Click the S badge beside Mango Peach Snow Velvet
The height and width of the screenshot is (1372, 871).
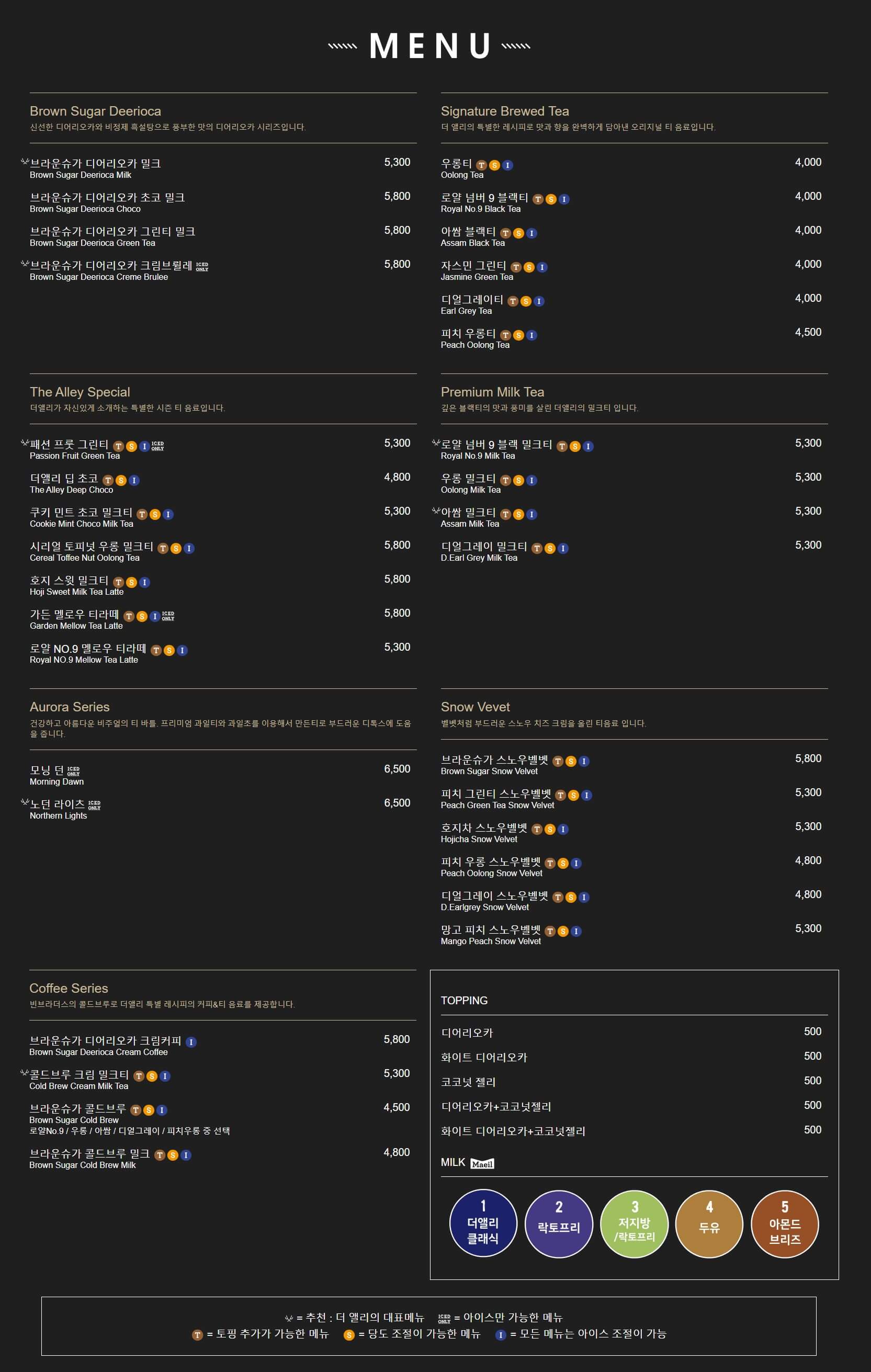(563, 932)
